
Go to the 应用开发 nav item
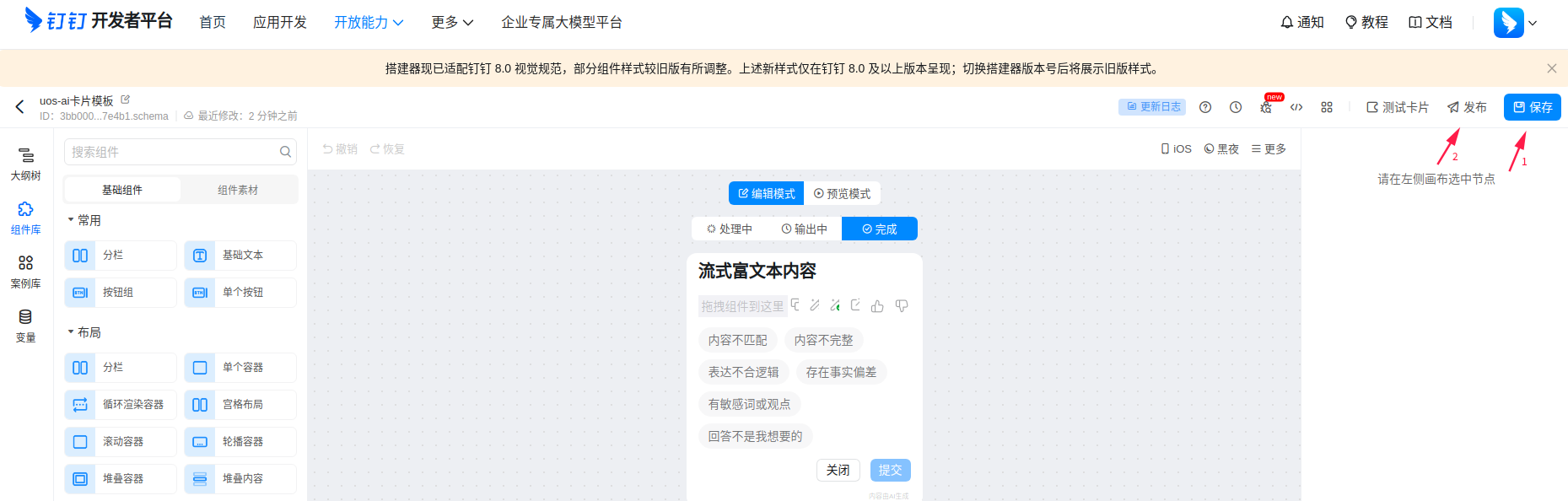[x=280, y=23]
